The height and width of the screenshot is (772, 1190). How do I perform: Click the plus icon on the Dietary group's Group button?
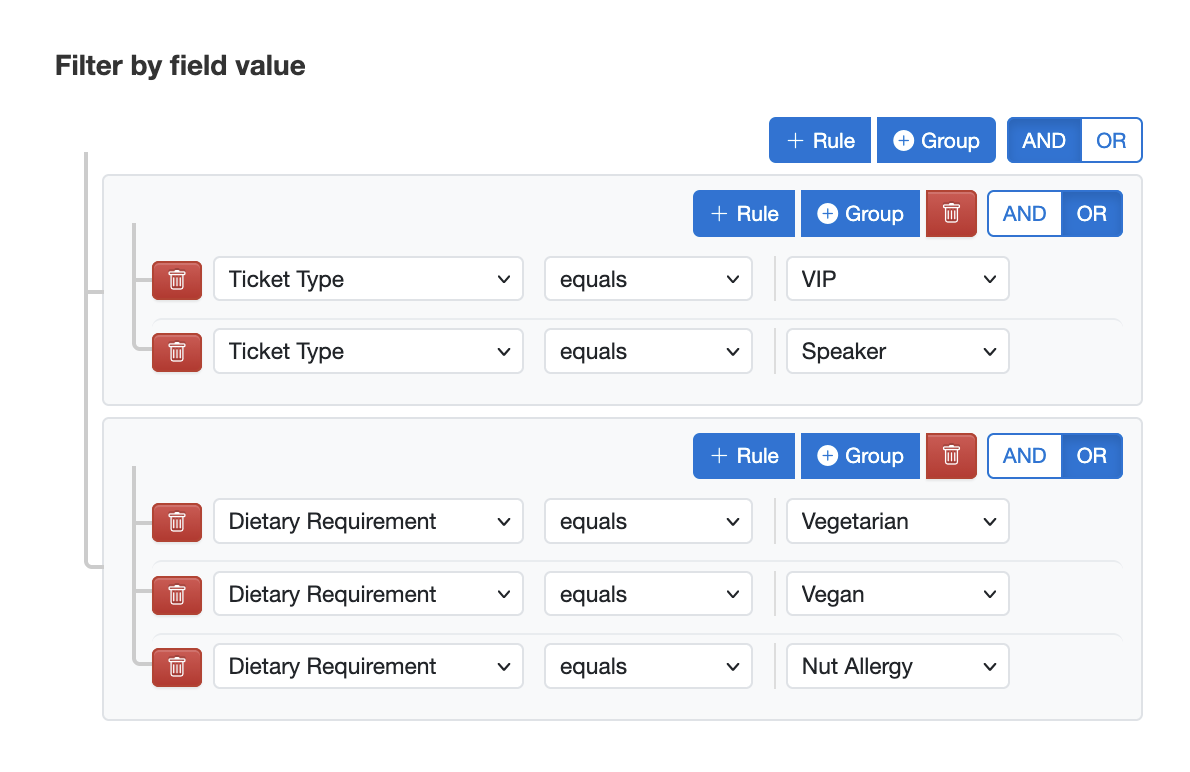coord(829,456)
